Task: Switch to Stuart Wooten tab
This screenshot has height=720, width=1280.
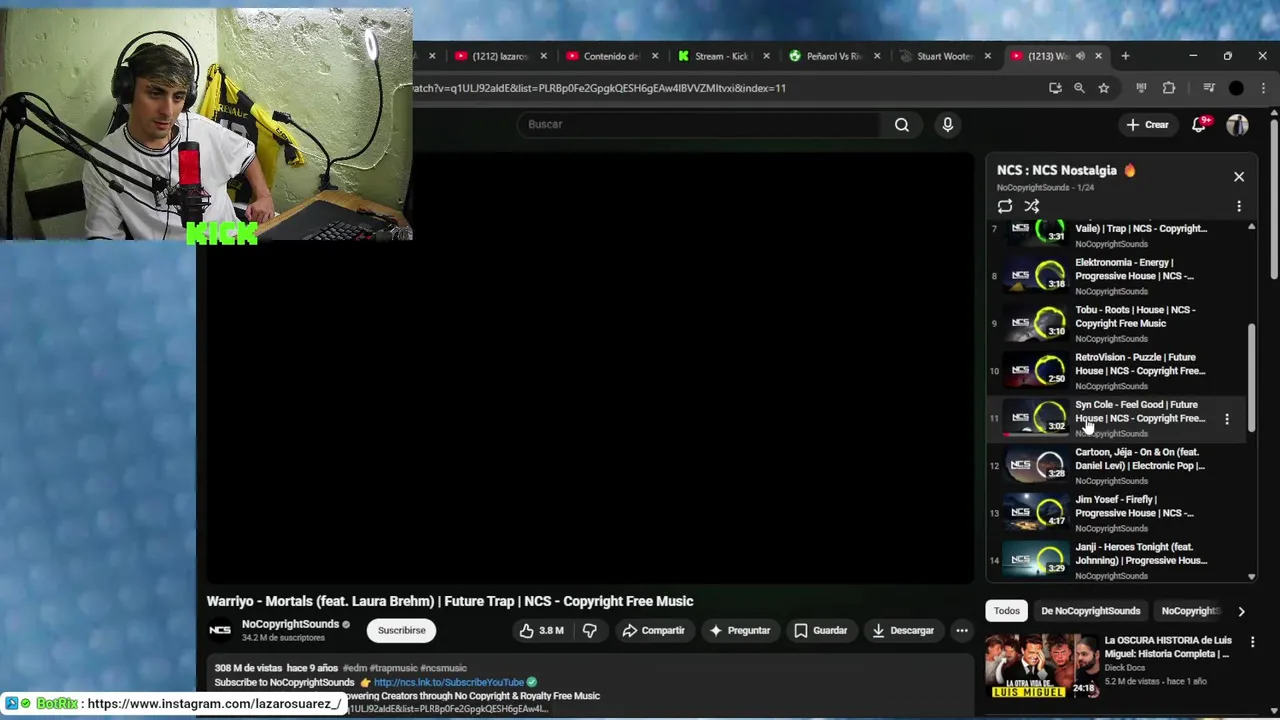Action: point(942,56)
